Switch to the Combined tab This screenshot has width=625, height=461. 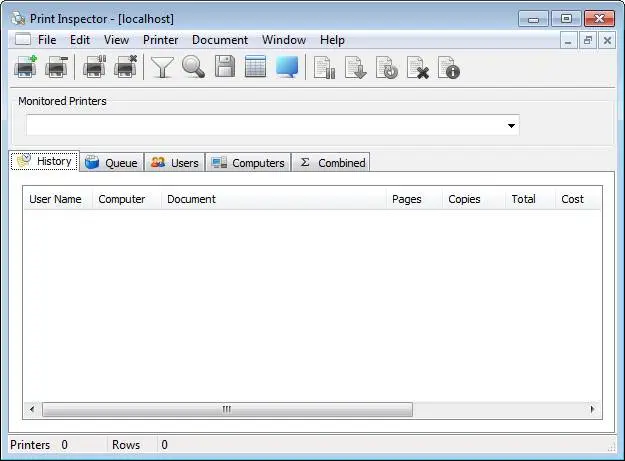click(331, 163)
